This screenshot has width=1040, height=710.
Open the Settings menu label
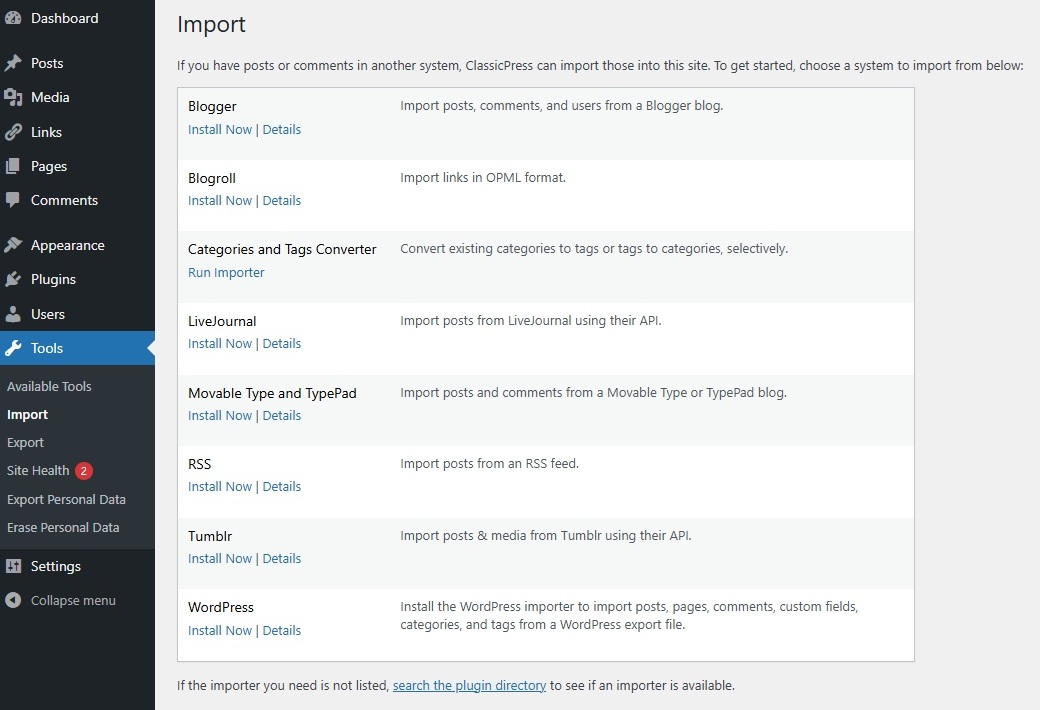pyautogui.click(x=56, y=566)
